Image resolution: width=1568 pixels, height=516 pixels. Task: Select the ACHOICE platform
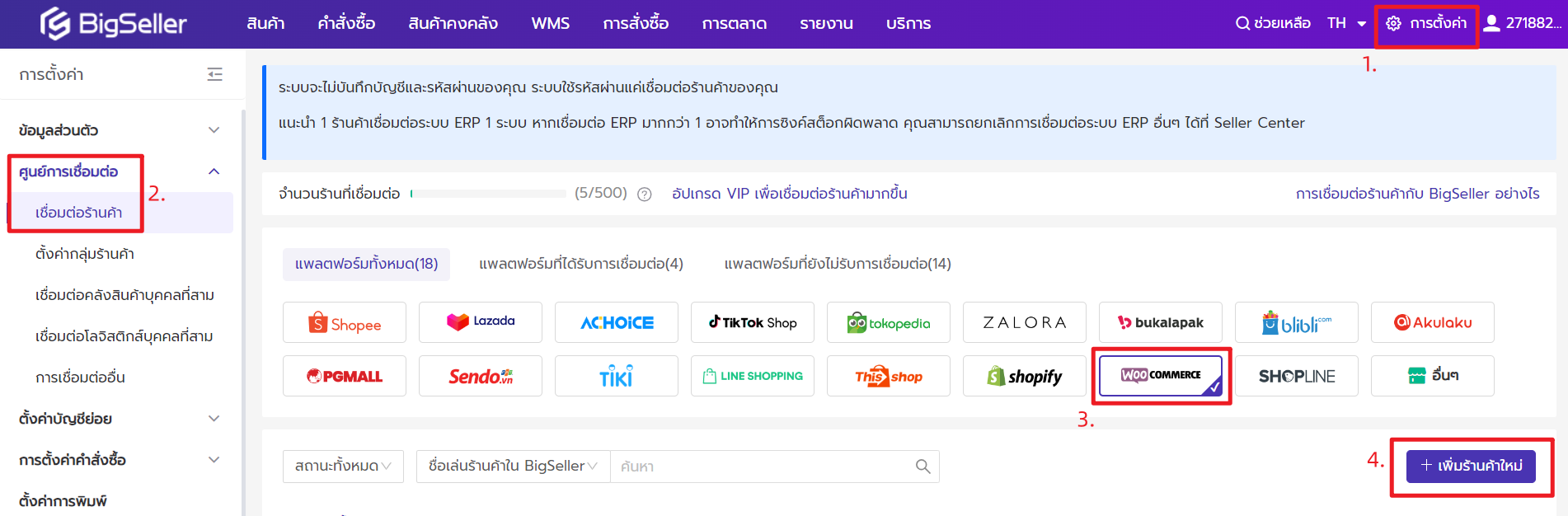617,322
